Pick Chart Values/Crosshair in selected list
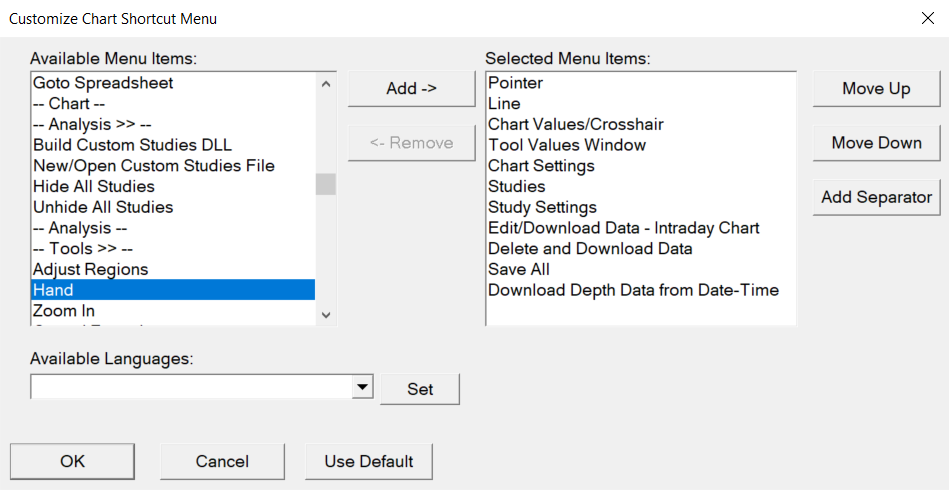 coord(575,124)
